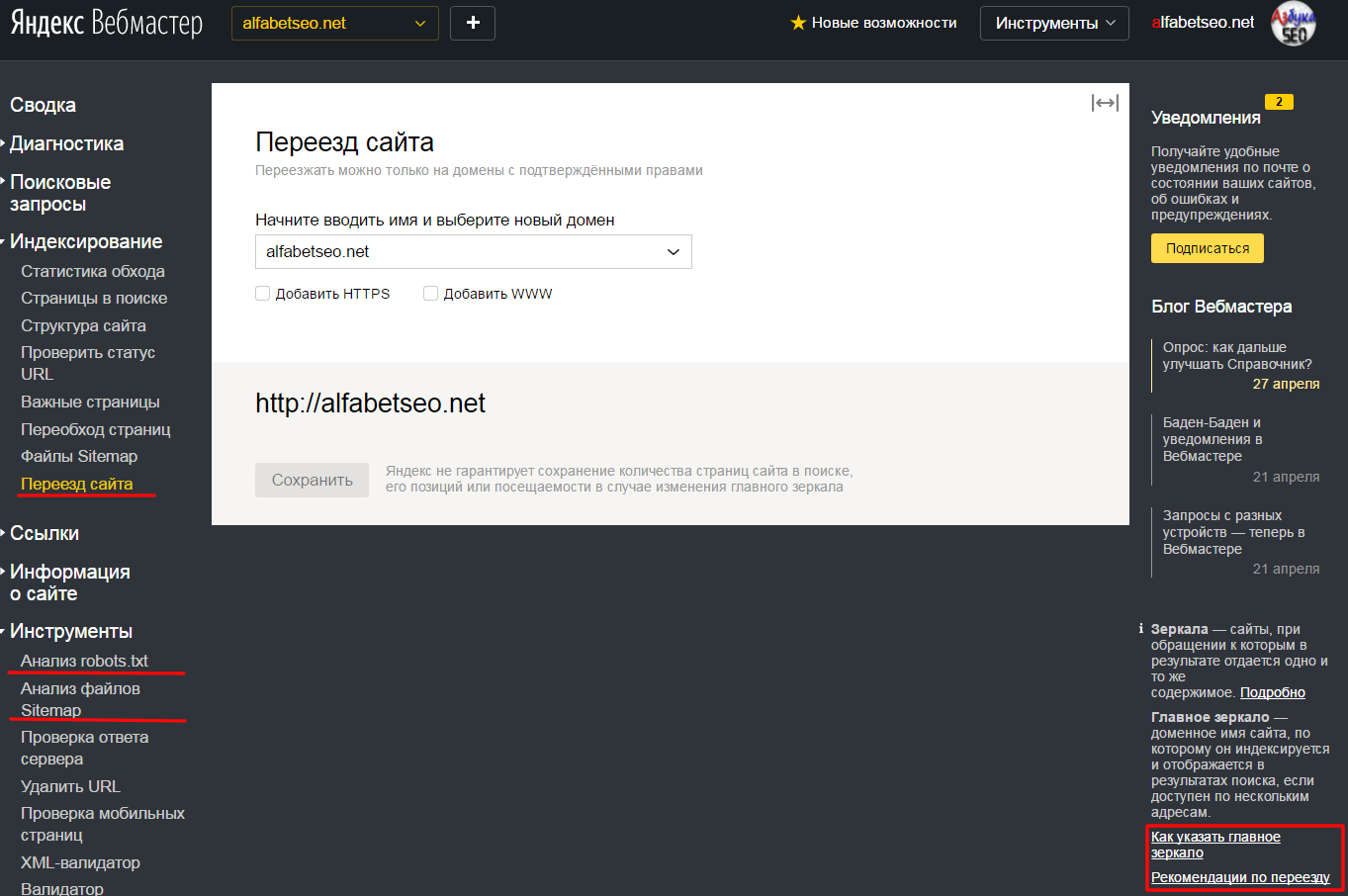Open the Инструменты dropdown in the header

[x=1054, y=23]
